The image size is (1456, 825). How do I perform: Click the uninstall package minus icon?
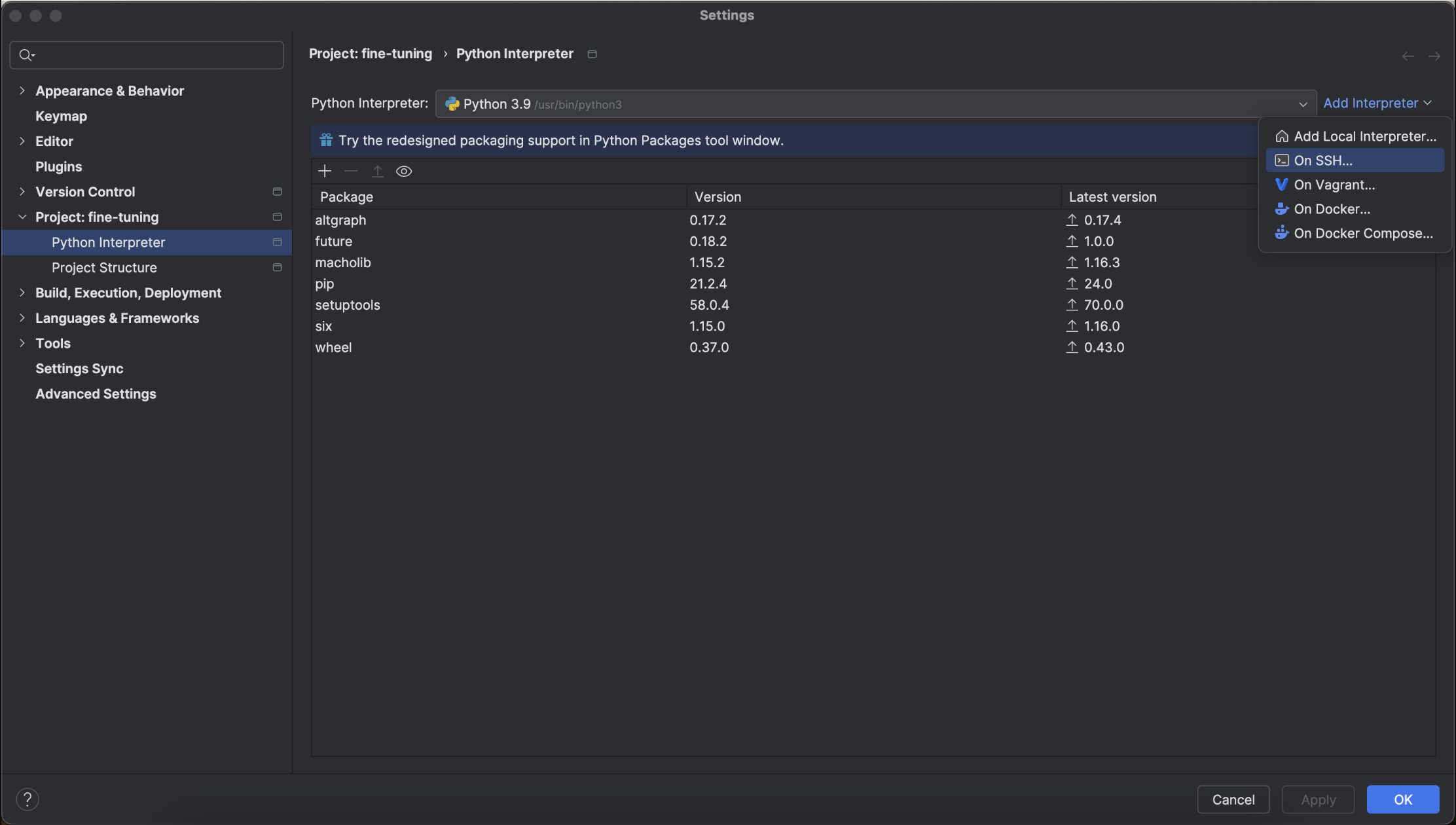point(351,172)
